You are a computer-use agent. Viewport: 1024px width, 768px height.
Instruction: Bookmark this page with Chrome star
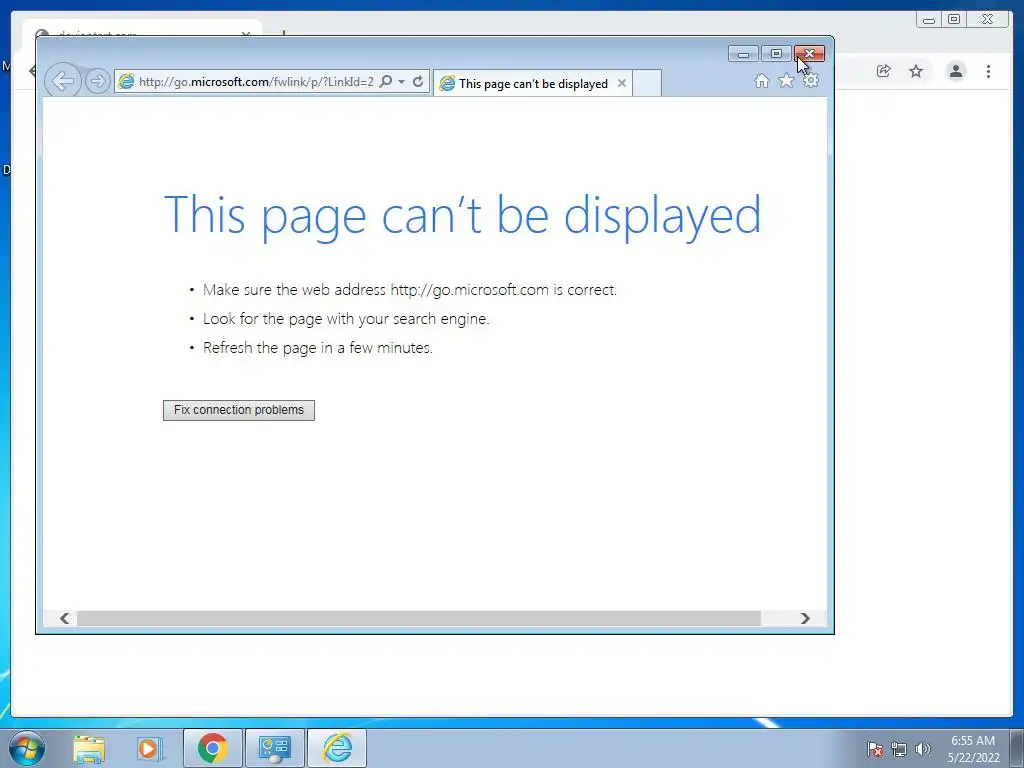[x=916, y=71]
